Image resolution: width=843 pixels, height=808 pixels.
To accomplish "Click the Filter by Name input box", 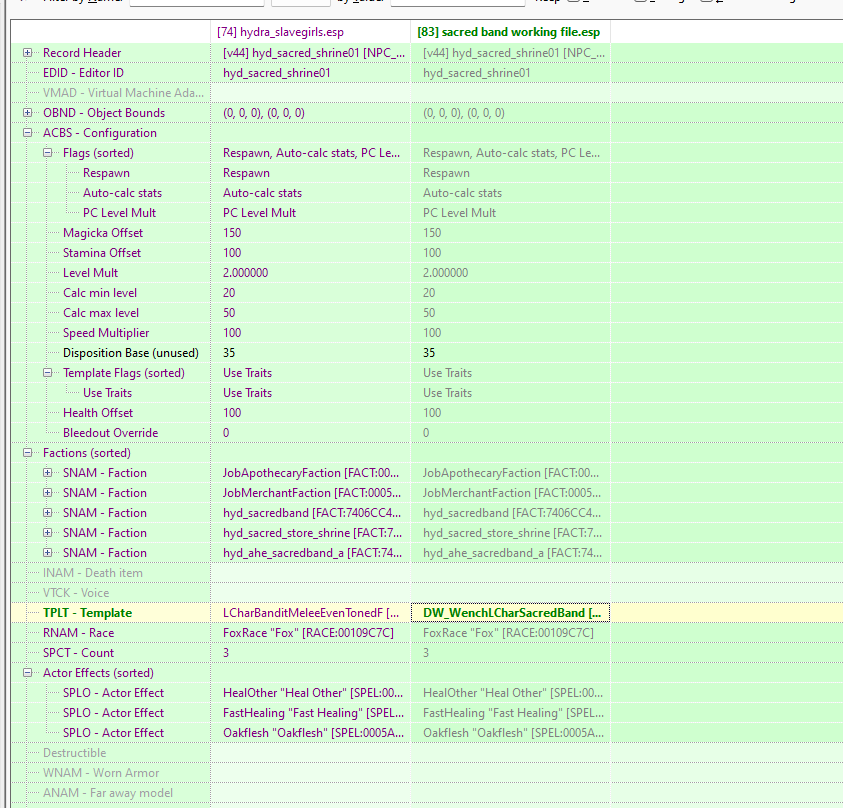I will pyautogui.click(x=196, y=2).
